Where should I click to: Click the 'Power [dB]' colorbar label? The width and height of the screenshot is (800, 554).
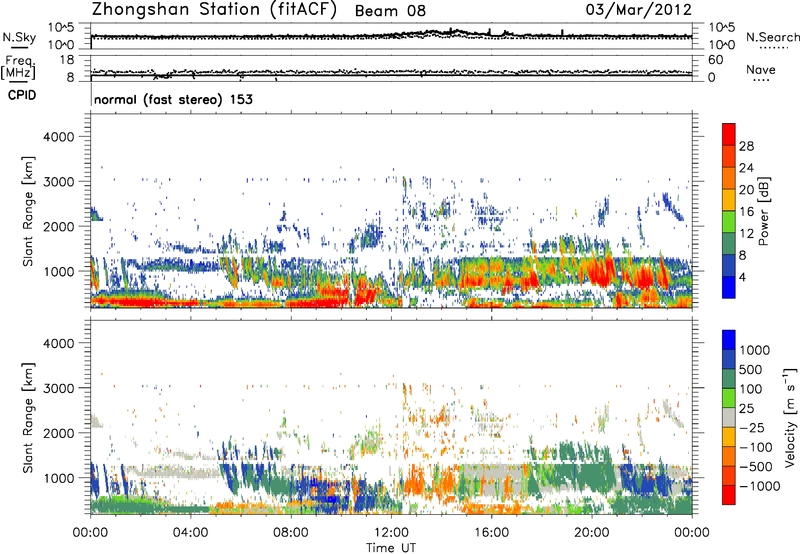pyautogui.click(x=763, y=211)
